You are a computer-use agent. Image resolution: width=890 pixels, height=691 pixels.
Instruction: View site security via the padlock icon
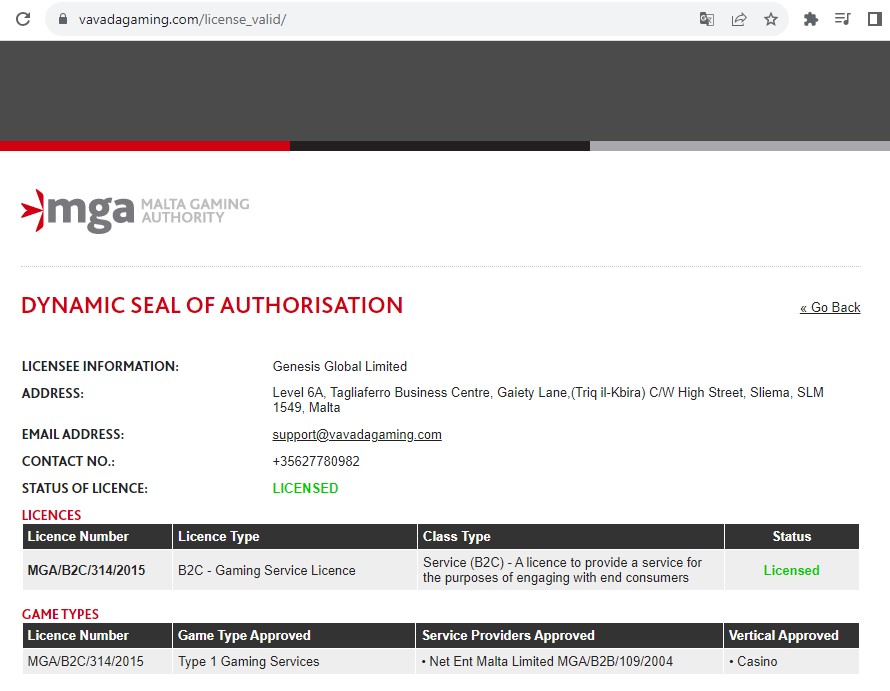point(63,19)
